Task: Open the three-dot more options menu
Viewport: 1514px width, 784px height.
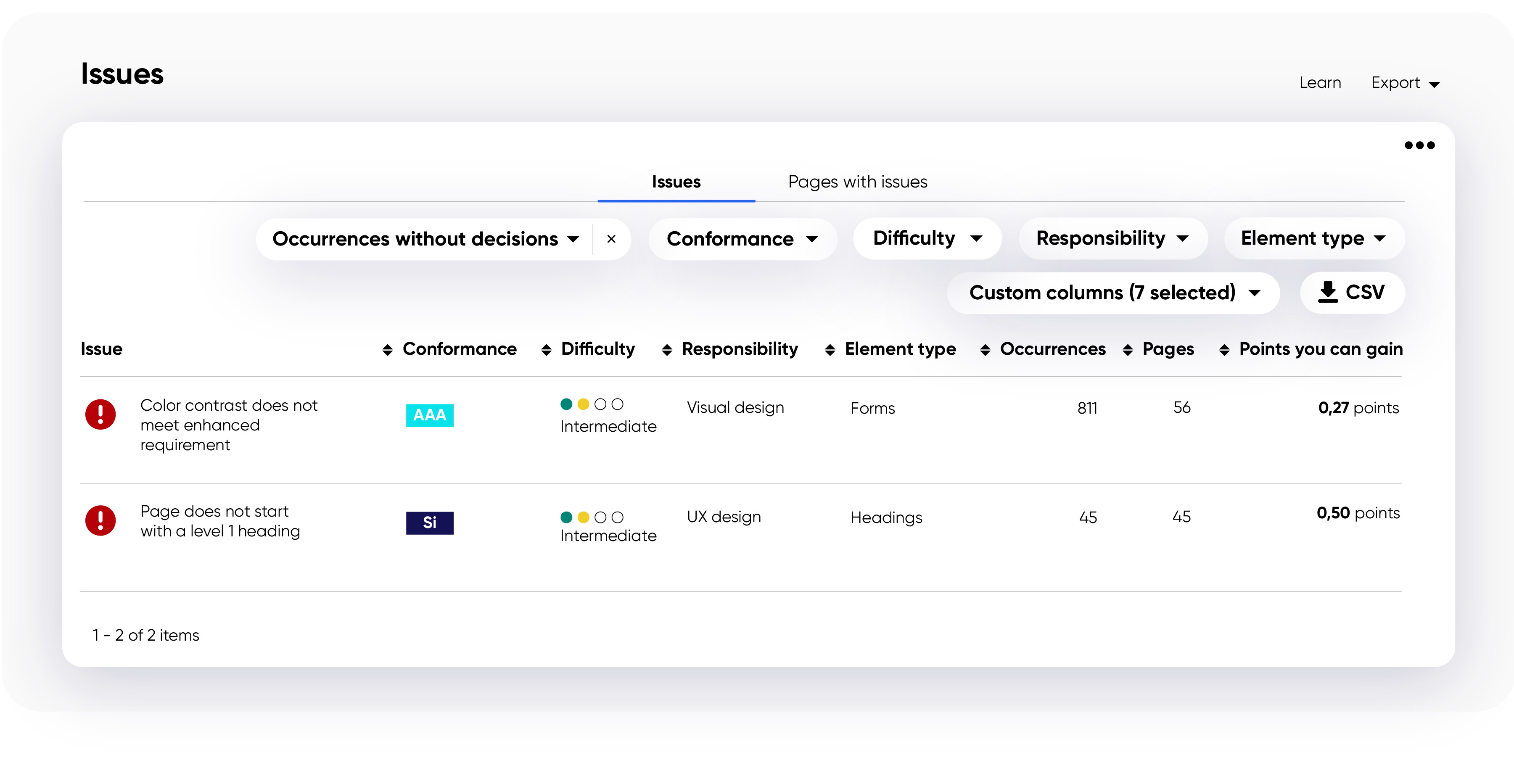Action: tap(1419, 145)
